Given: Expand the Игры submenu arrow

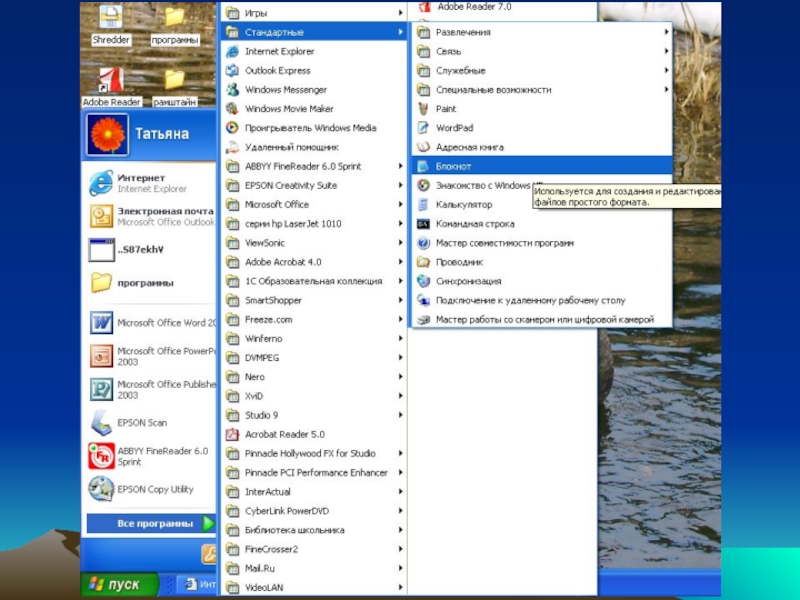Looking at the screenshot, I should pyautogui.click(x=401, y=13).
